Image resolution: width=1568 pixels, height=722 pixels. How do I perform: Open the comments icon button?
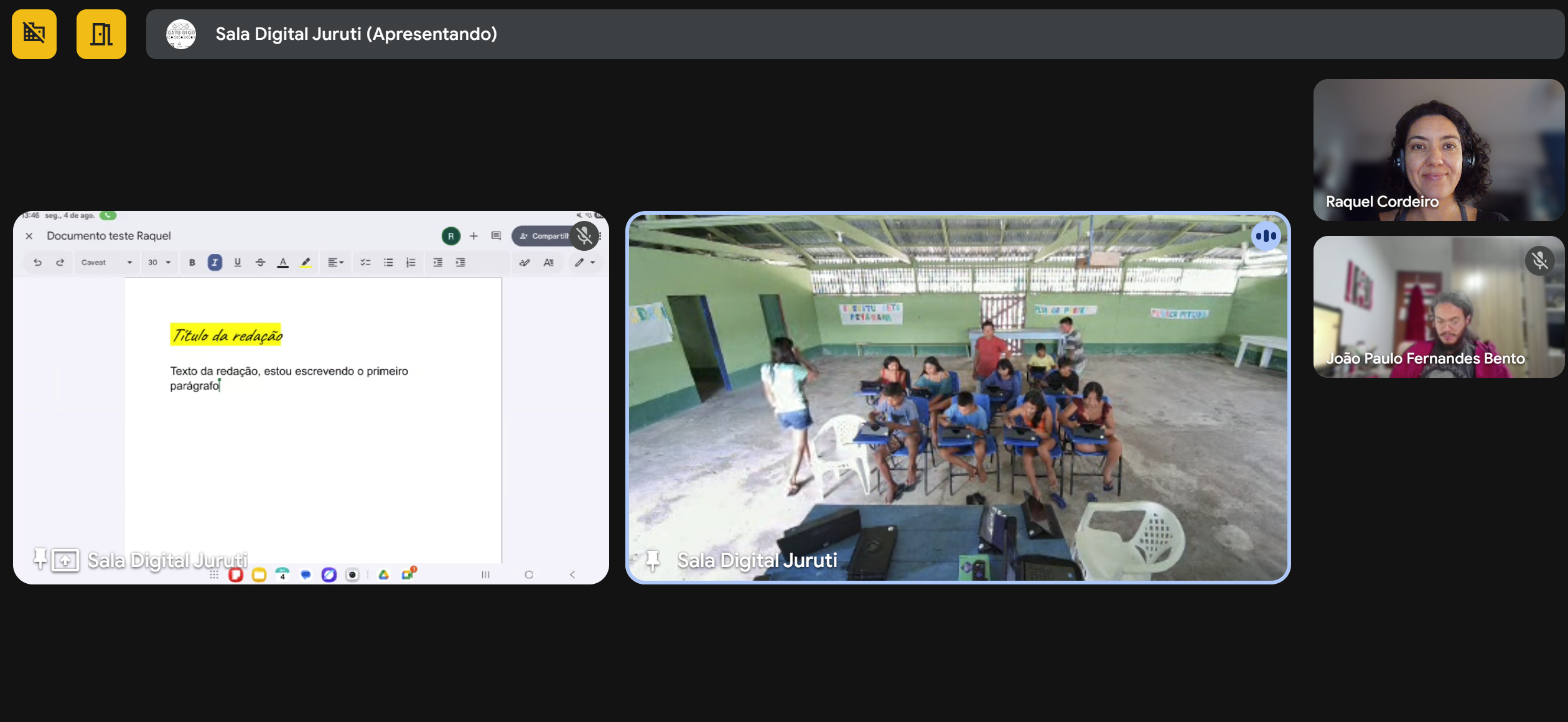pyautogui.click(x=496, y=236)
